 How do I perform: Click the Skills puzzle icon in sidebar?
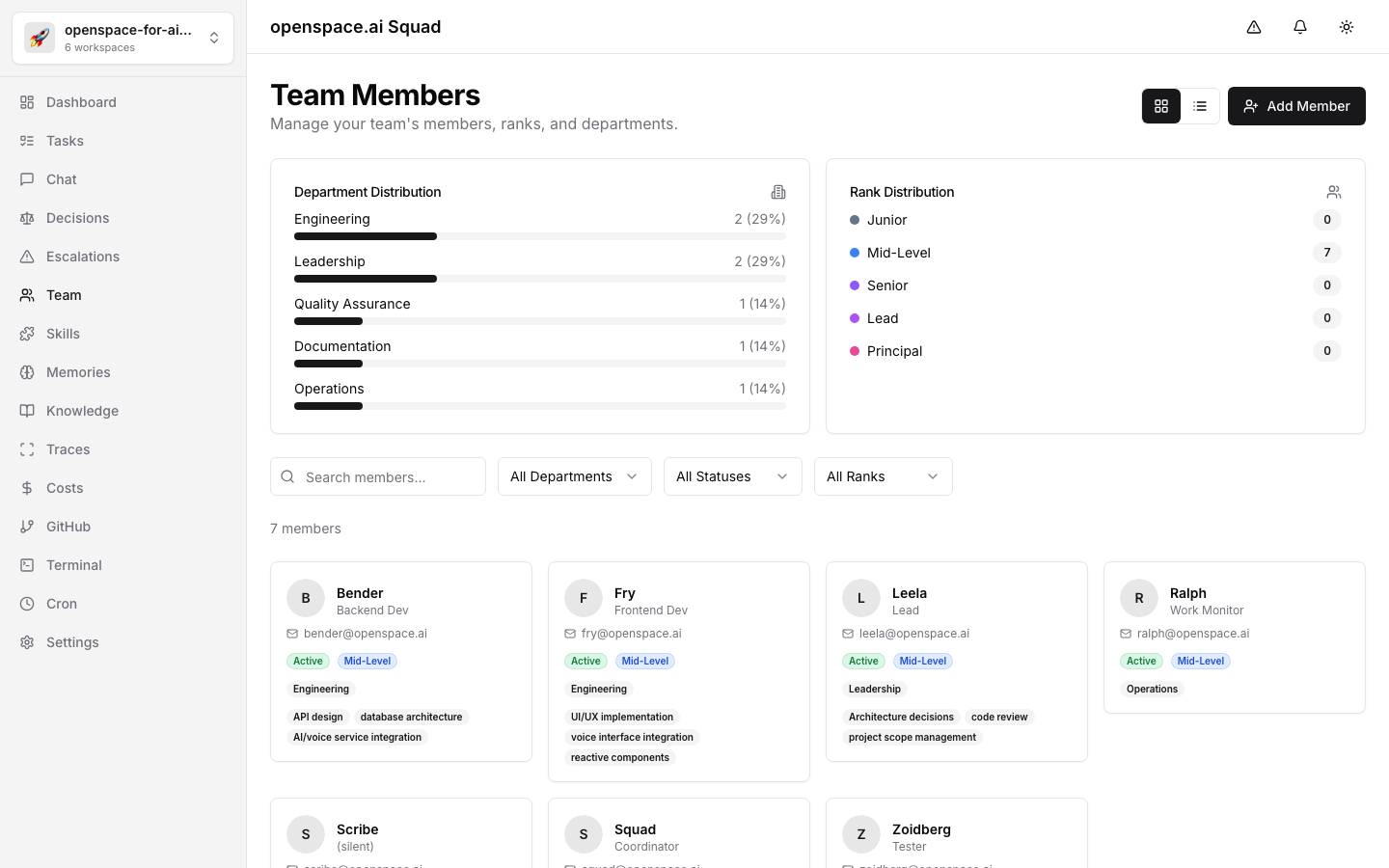coord(27,334)
